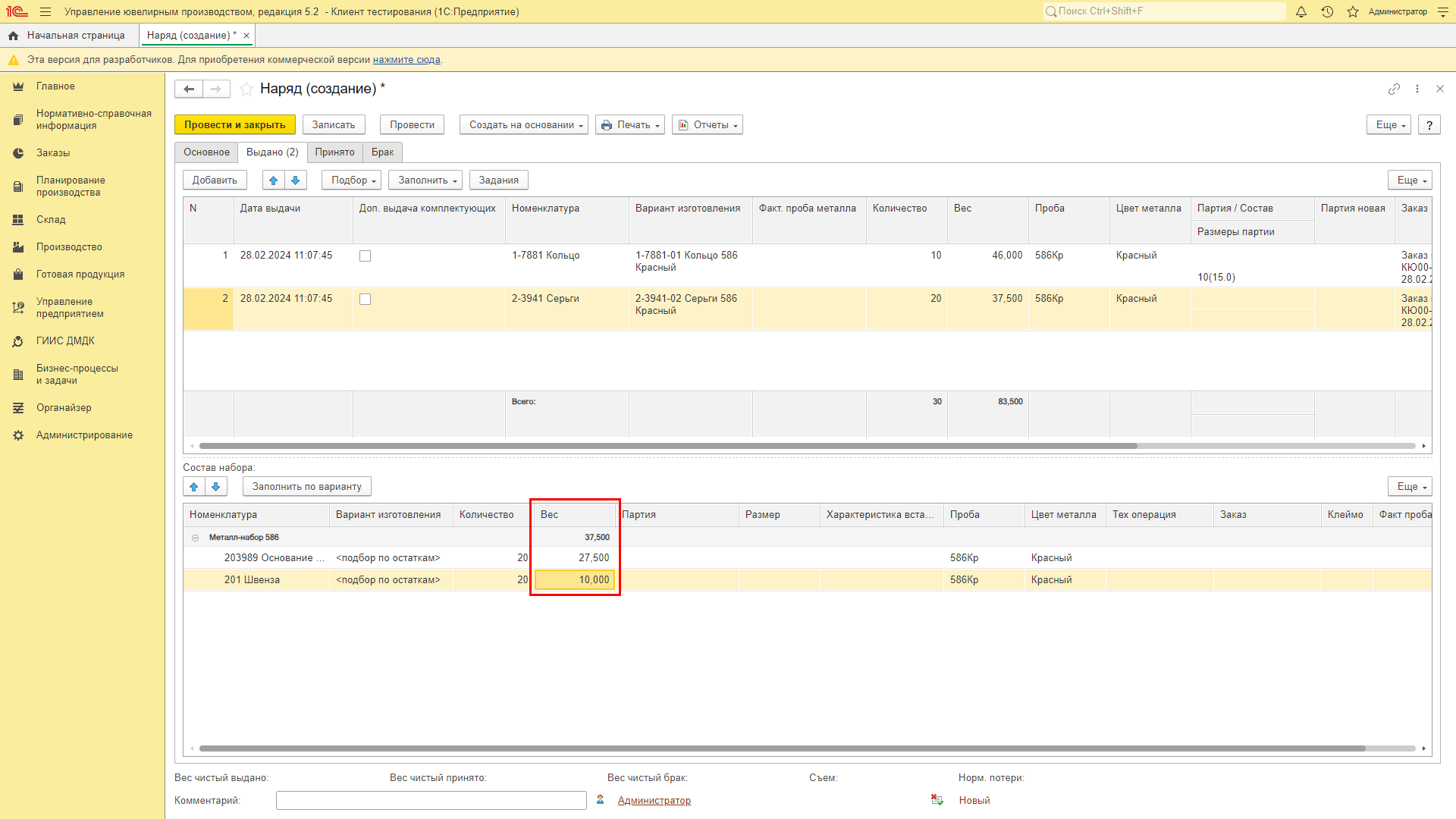The image size is (1456, 819).
Task: Move row down in Состав набора
Action: (216, 487)
